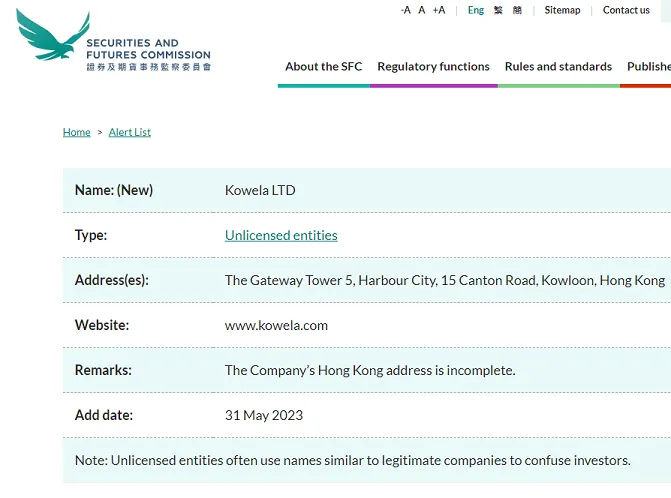The image size is (671, 498).
Task: Click the Type: label
Action: click(91, 235)
